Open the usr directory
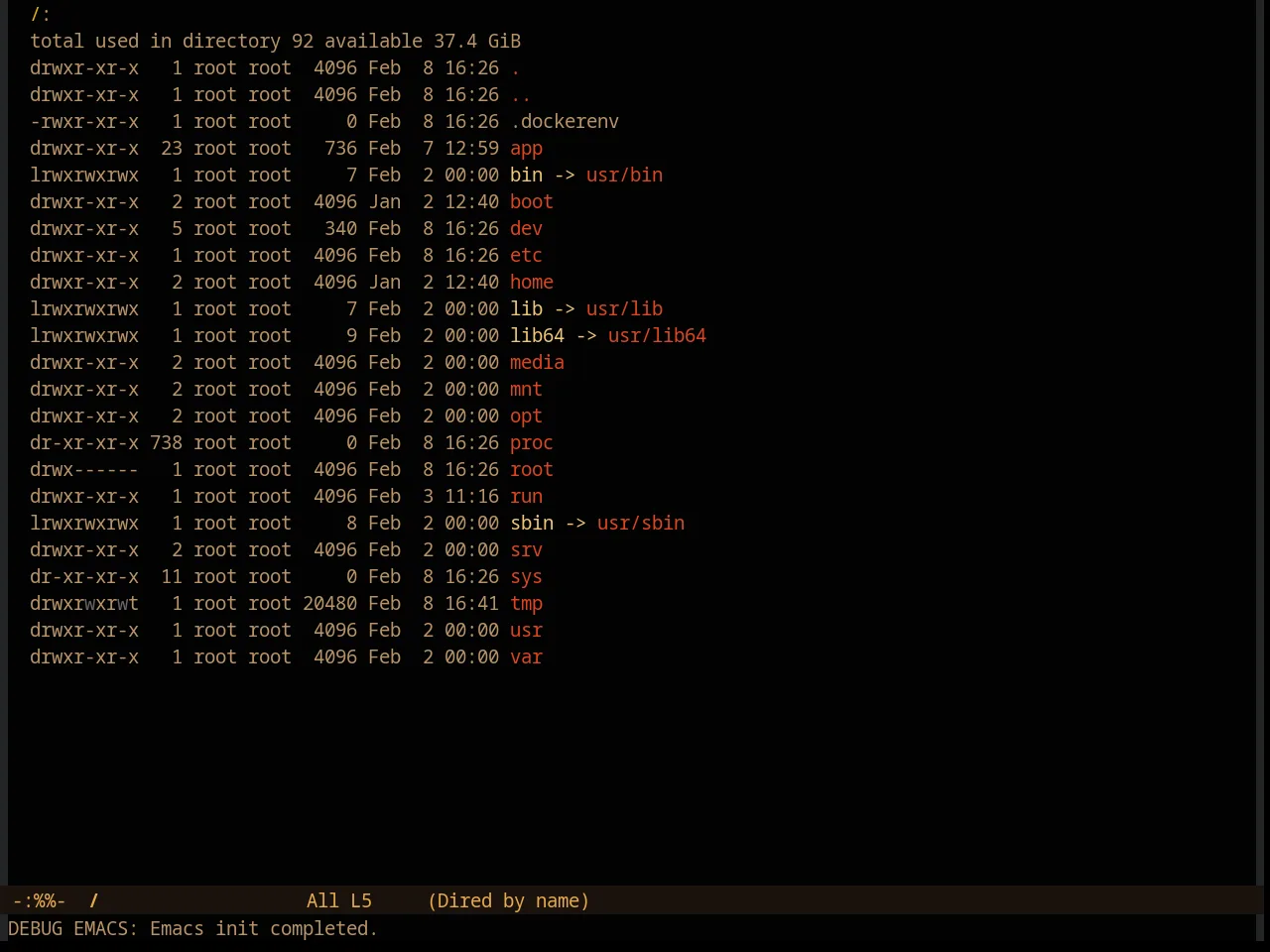The image size is (1270, 952). point(526,630)
